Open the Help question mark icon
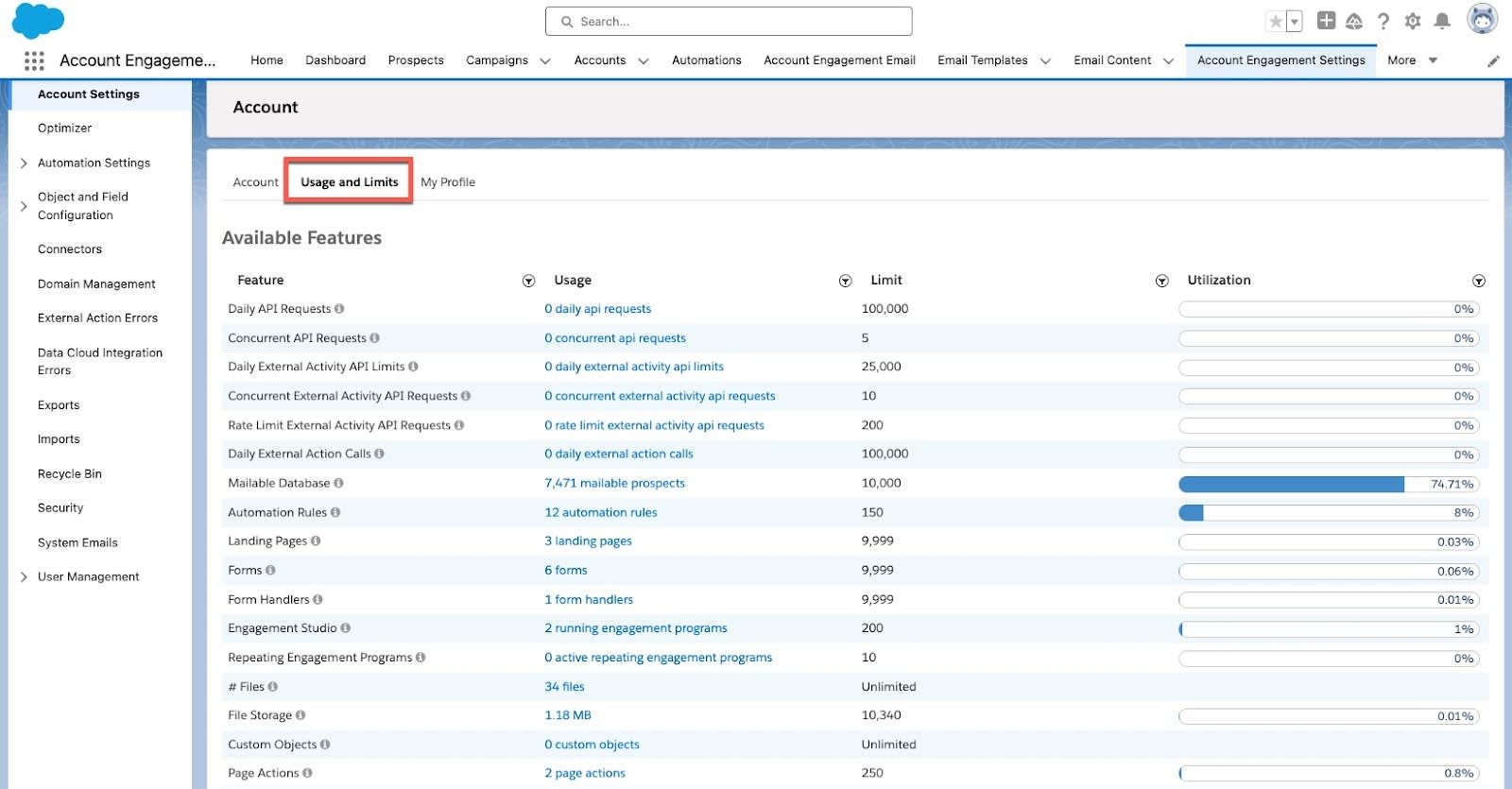Image resolution: width=1512 pixels, height=789 pixels. (1383, 21)
